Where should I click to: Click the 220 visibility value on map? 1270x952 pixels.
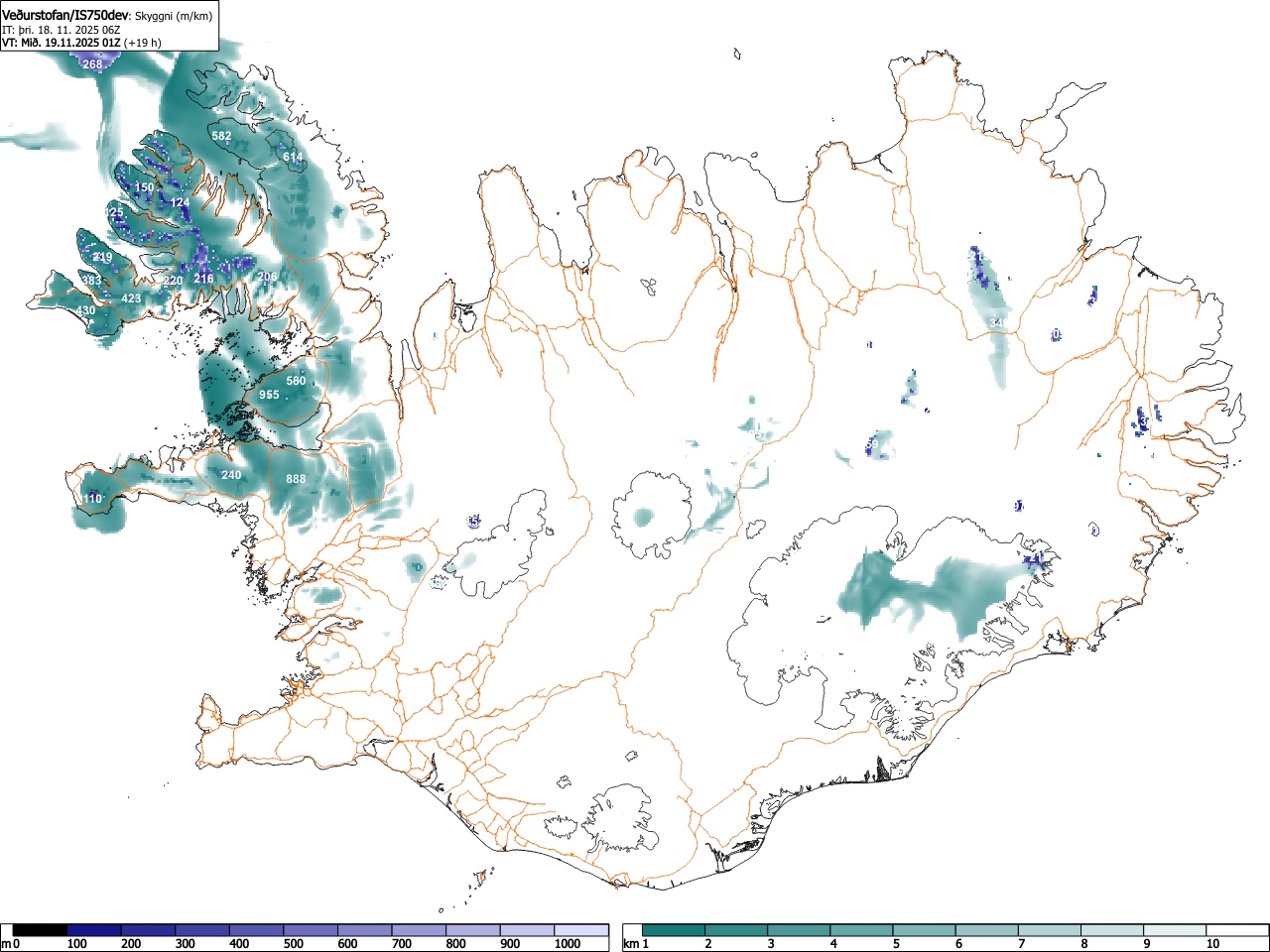click(x=174, y=281)
